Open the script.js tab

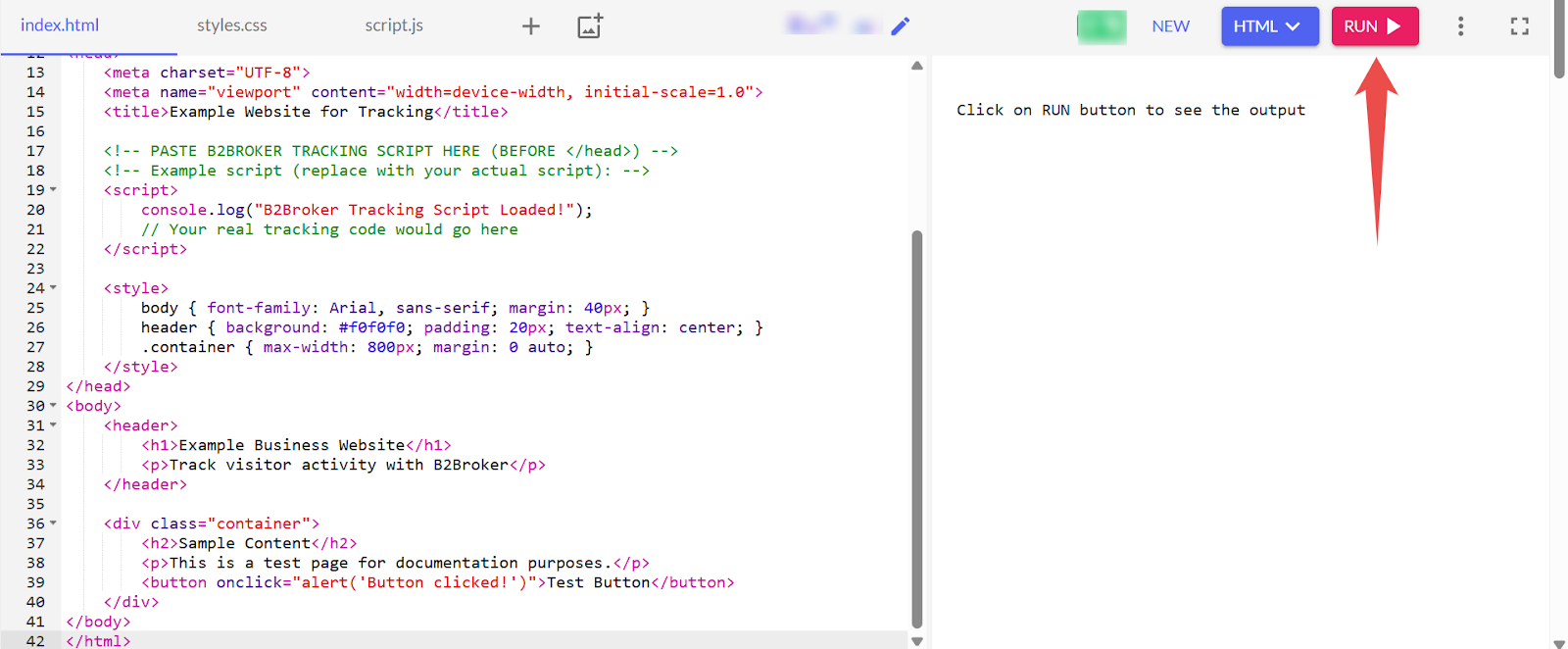coord(394,26)
